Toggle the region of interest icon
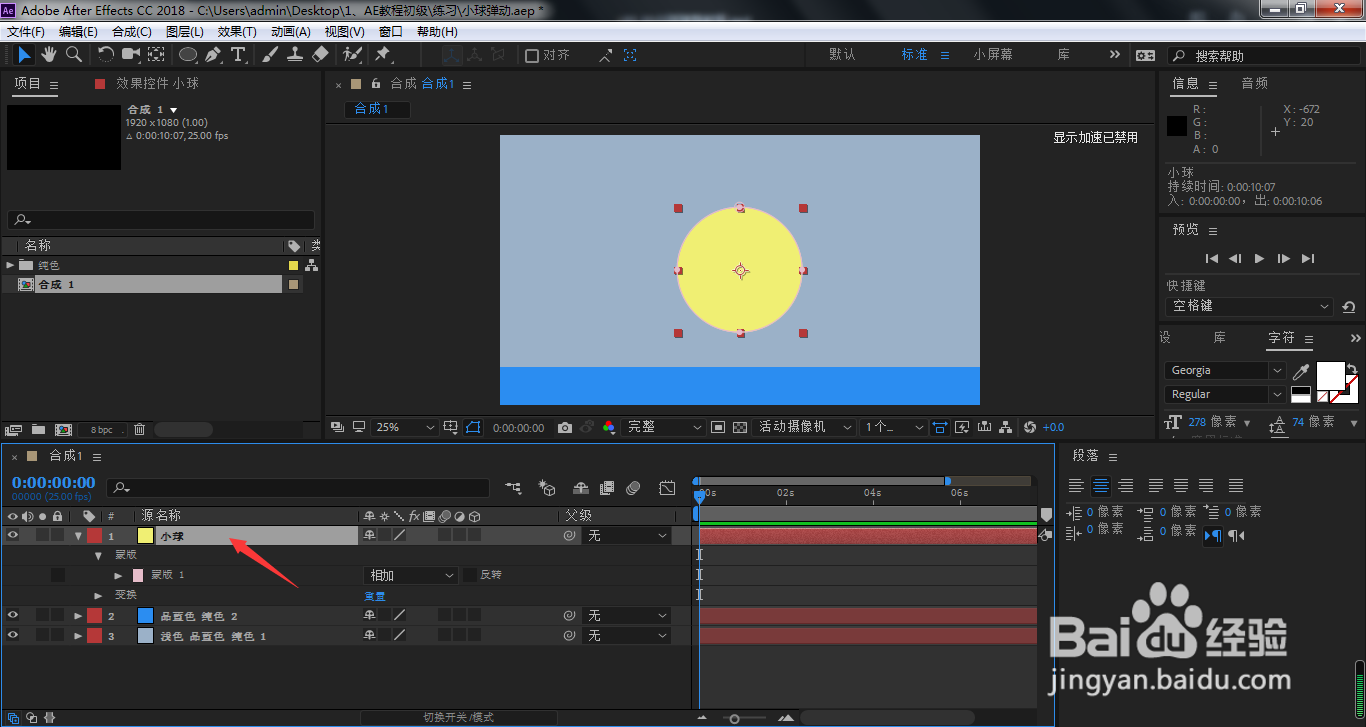 tap(718, 427)
